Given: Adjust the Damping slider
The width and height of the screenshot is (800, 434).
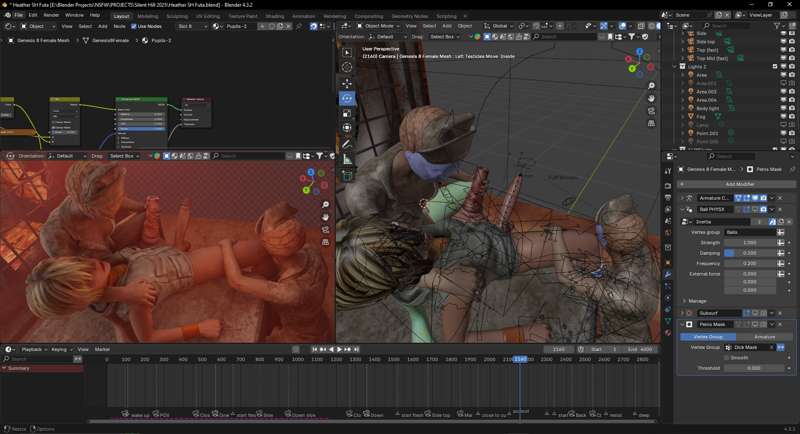Looking at the screenshot, I should tap(749, 253).
